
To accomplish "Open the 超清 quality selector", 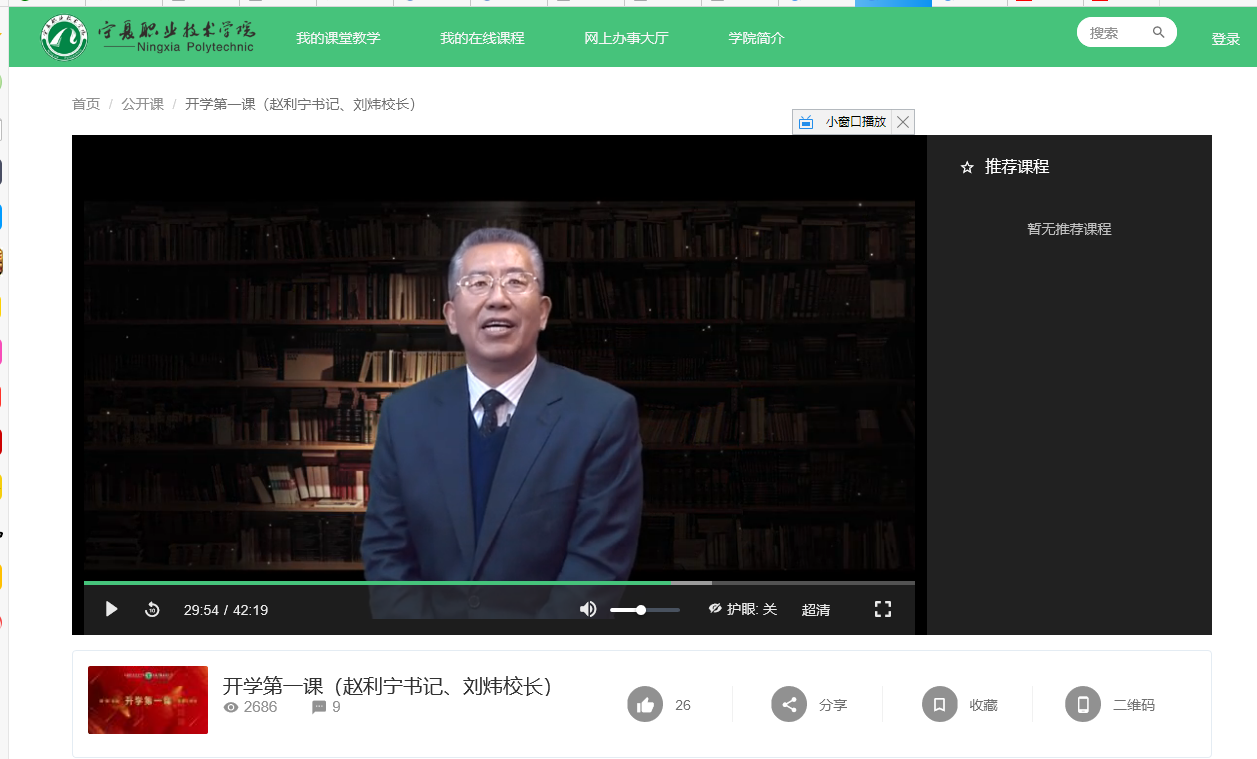I will point(816,610).
